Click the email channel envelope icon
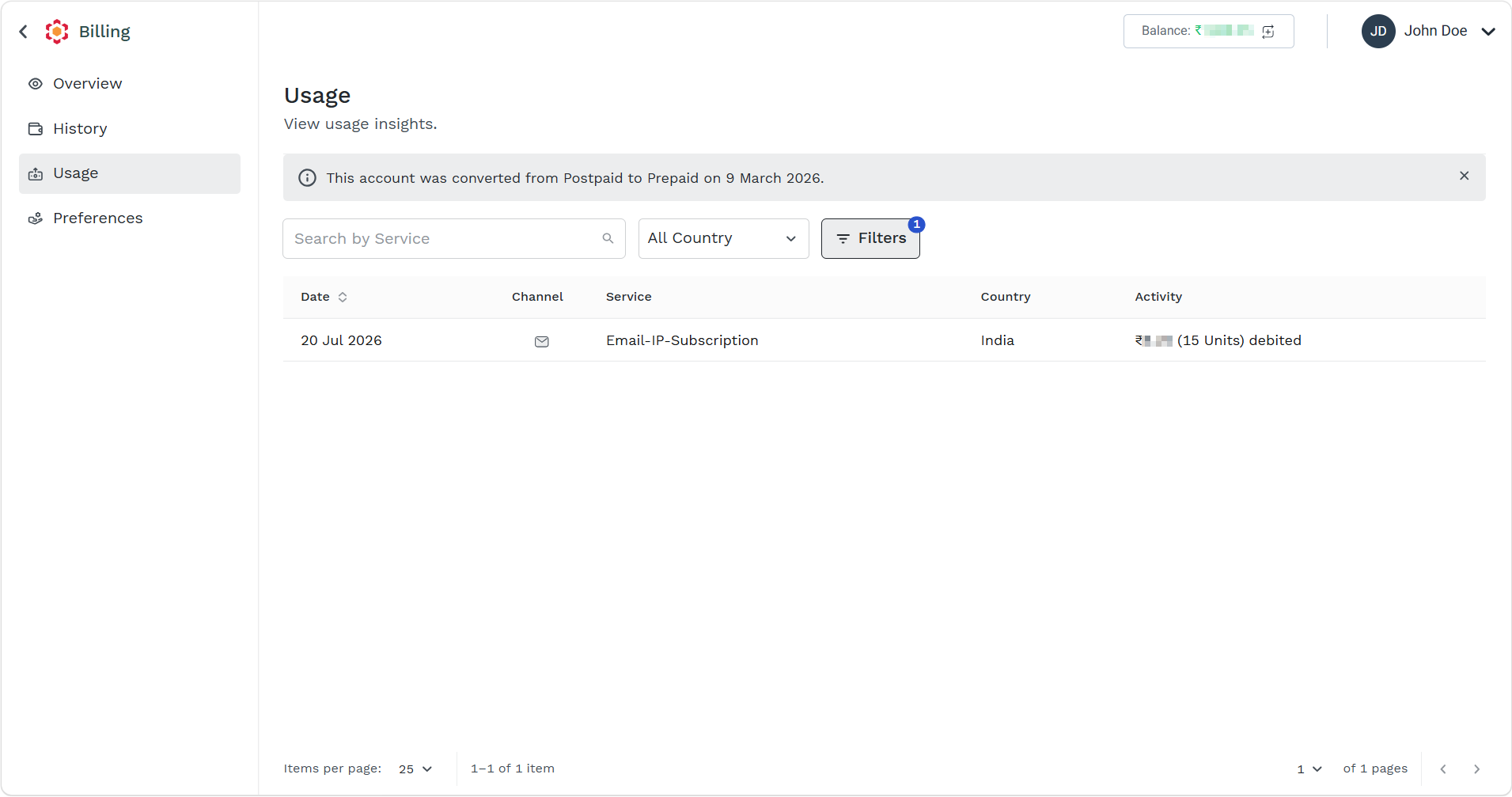 542,341
